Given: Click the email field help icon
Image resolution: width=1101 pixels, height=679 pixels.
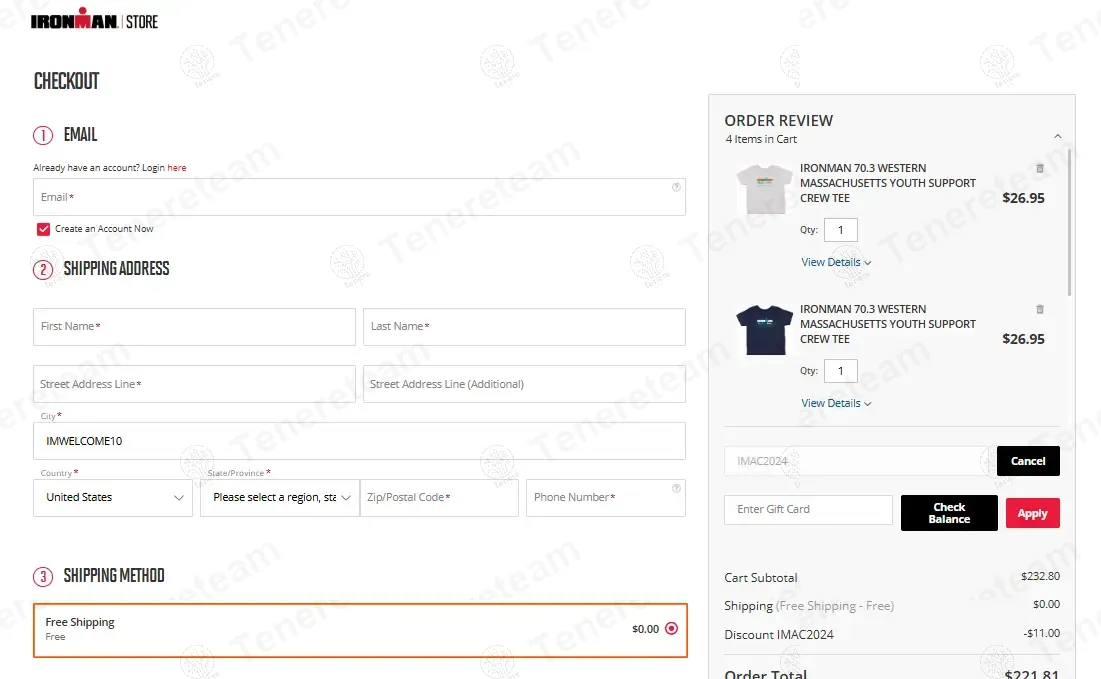Looking at the screenshot, I should 676,187.
